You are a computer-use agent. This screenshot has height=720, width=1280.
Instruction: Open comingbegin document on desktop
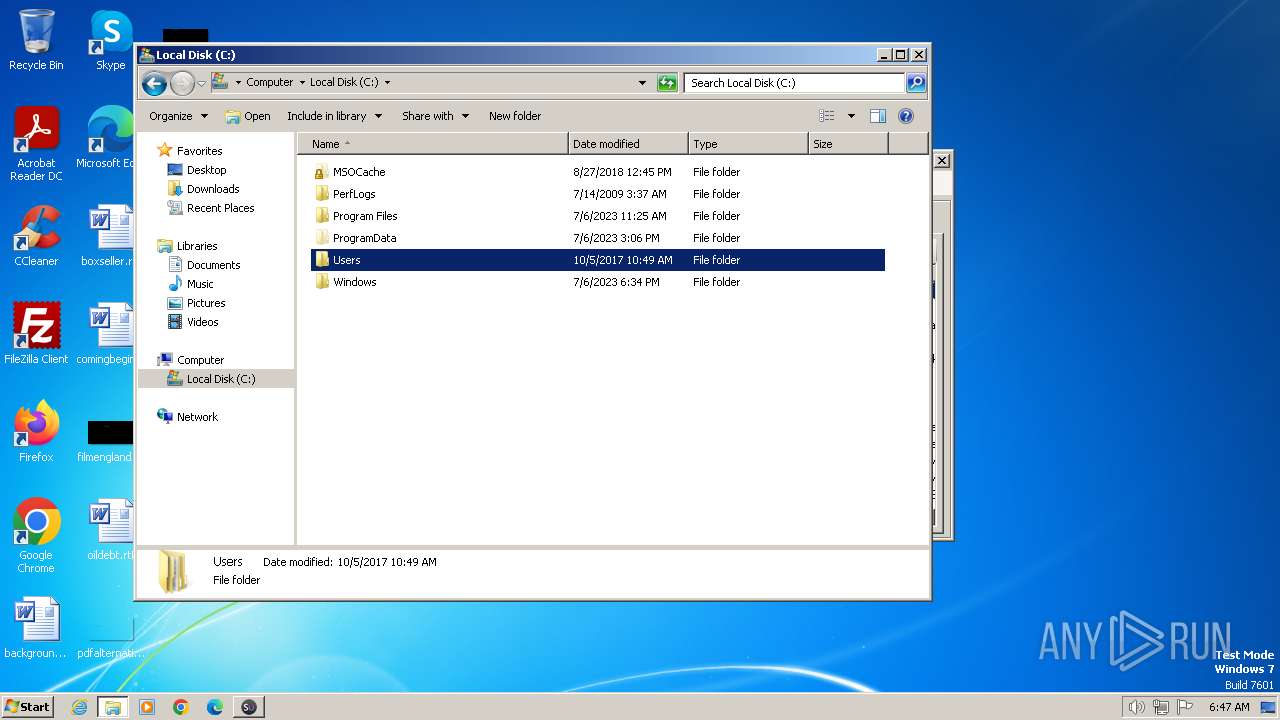pos(105,334)
